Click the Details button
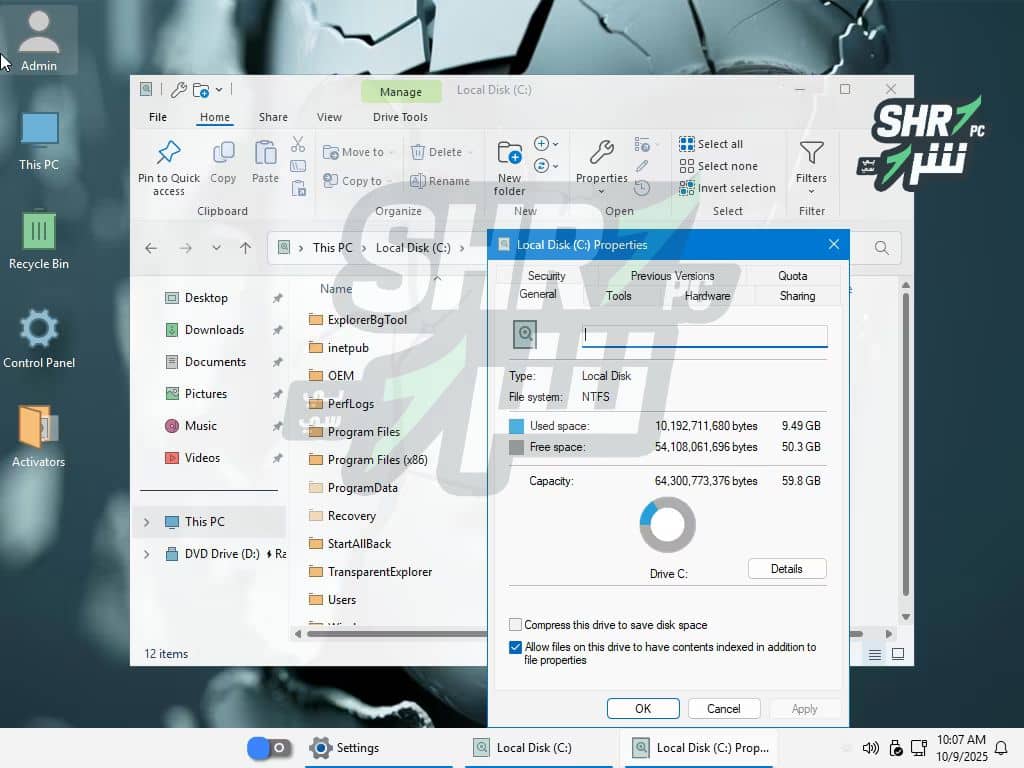 [786, 569]
